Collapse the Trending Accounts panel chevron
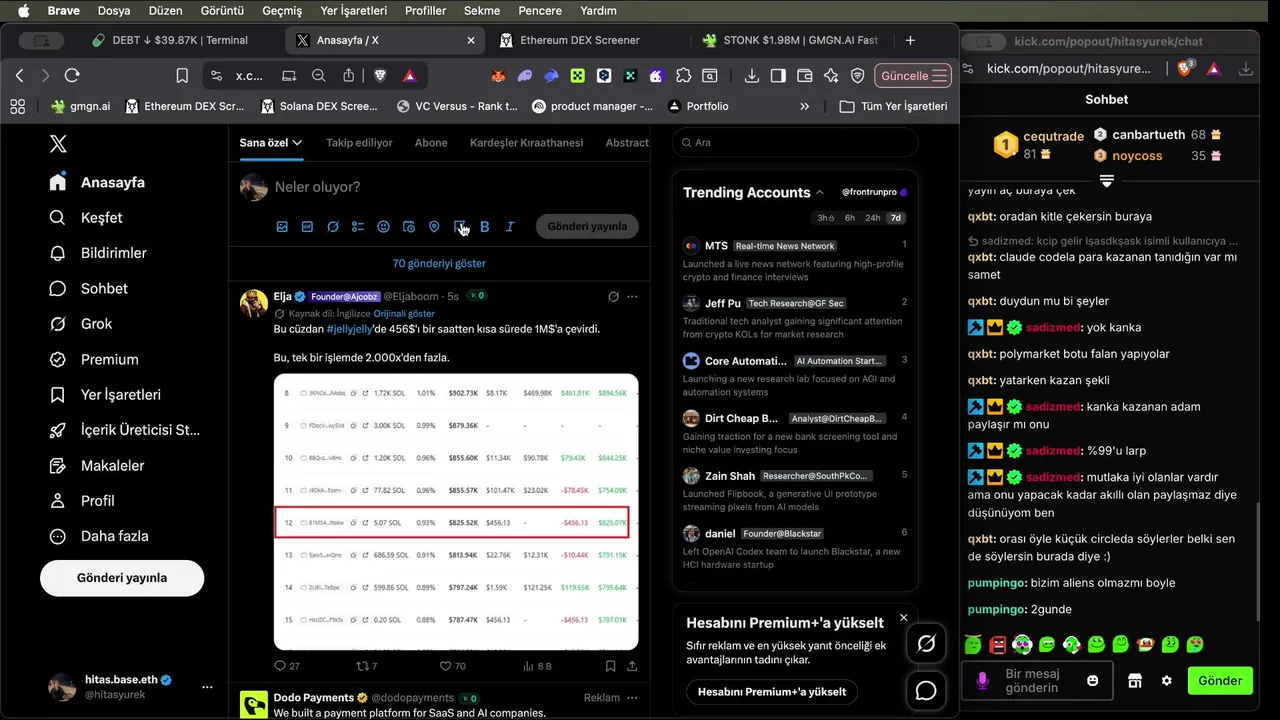The width and height of the screenshot is (1280, 720). [x=820, y=192]
